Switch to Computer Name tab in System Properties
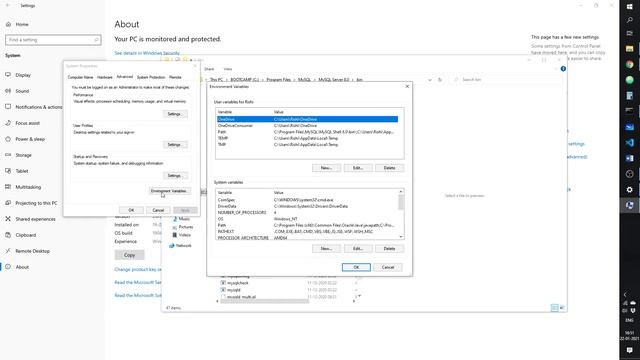 (80, 77)
